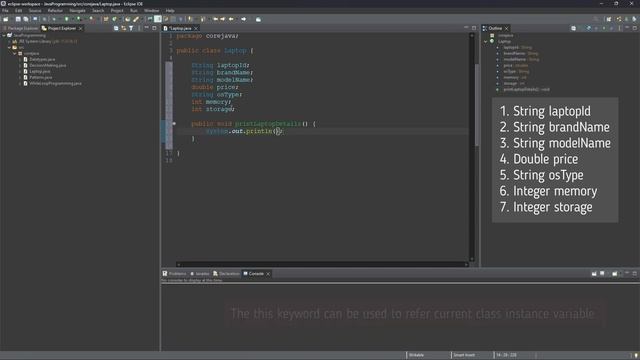Open the Edit menu
Image resolution: width=640 pixels, height=360 pixels.
(18, 11)
